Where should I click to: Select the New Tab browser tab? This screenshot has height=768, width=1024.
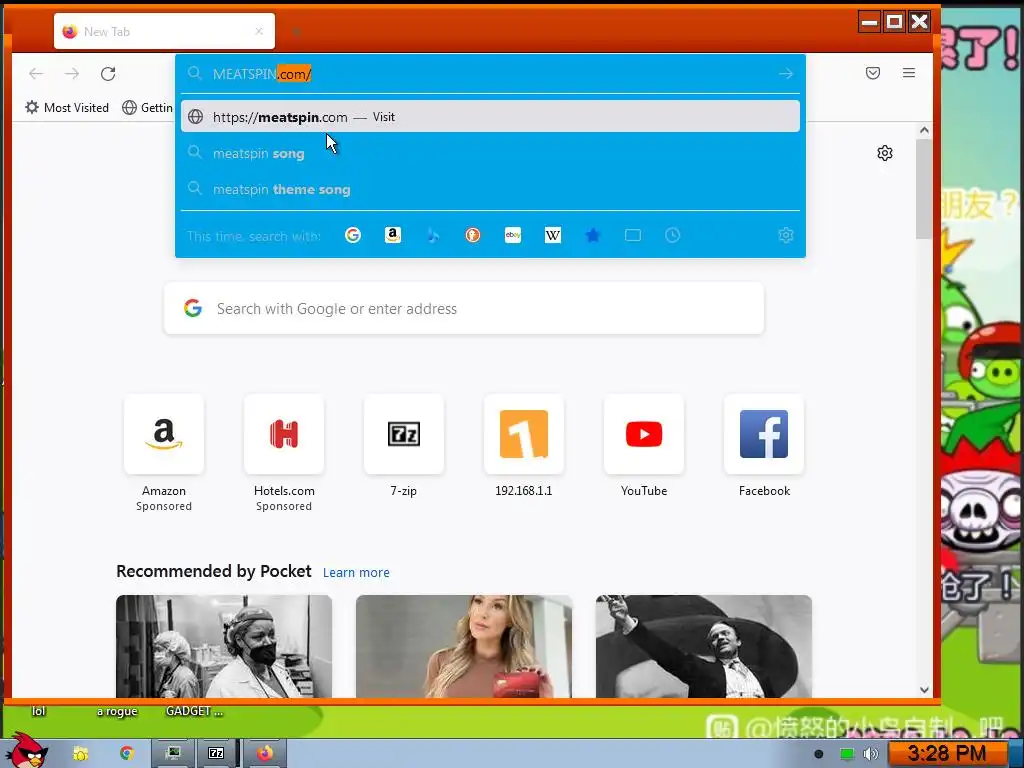pos(164,31)
